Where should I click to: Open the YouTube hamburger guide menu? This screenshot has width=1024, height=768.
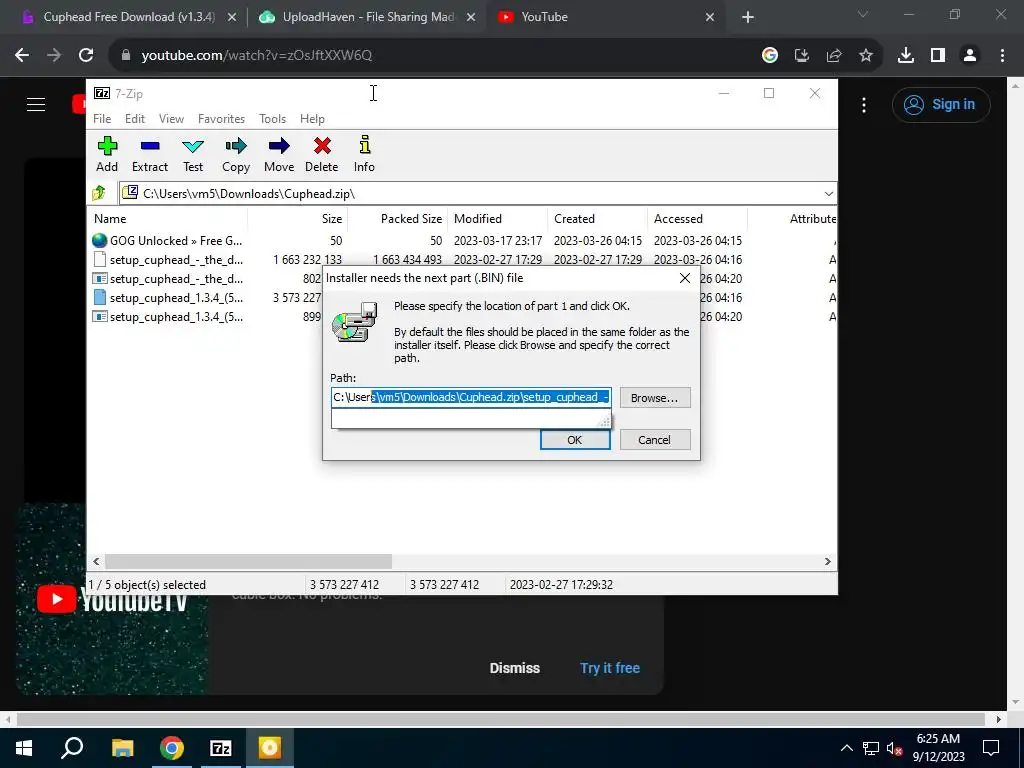click(x=36, y=104)
